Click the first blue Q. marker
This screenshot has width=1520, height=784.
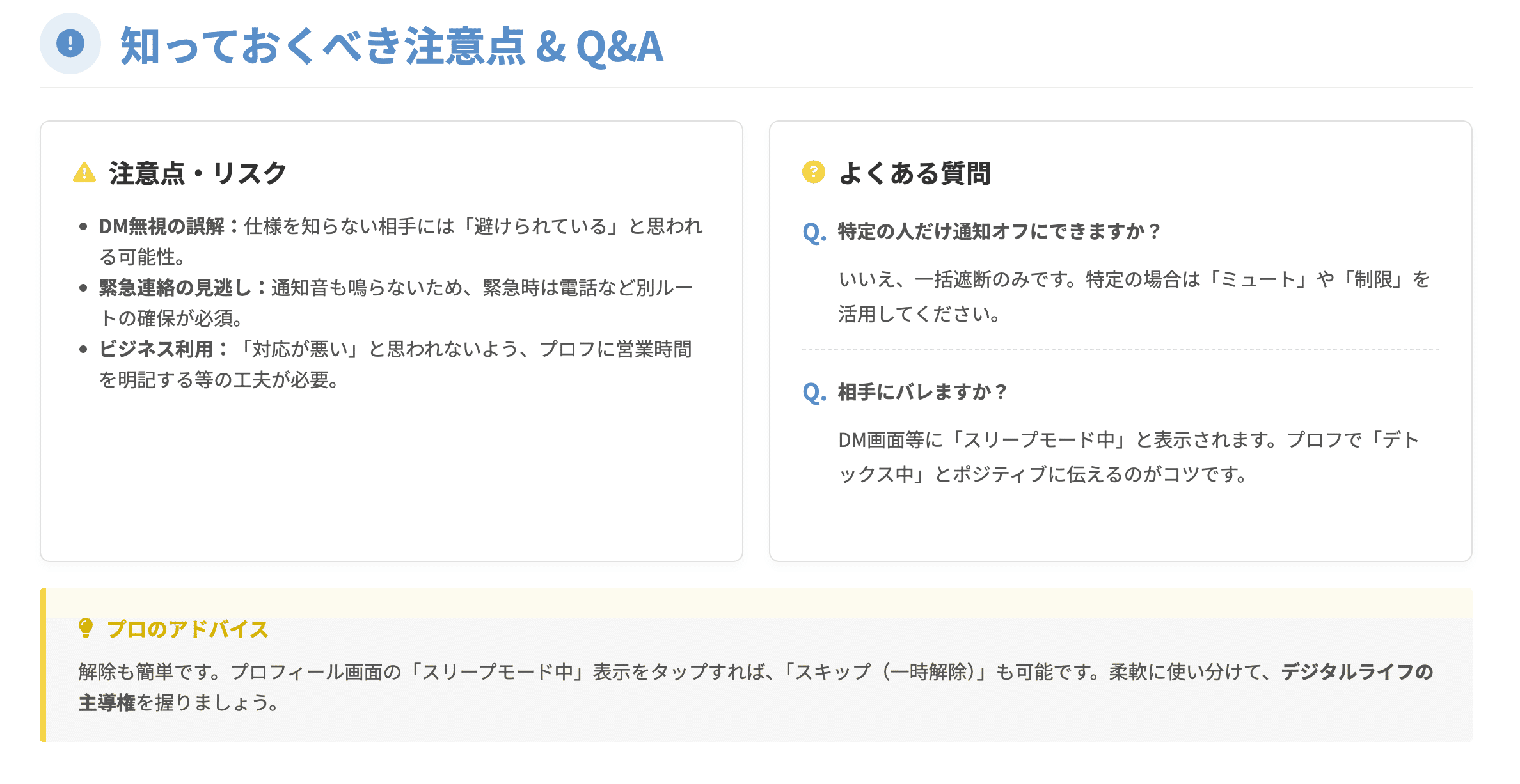click(x=814, y=231)
